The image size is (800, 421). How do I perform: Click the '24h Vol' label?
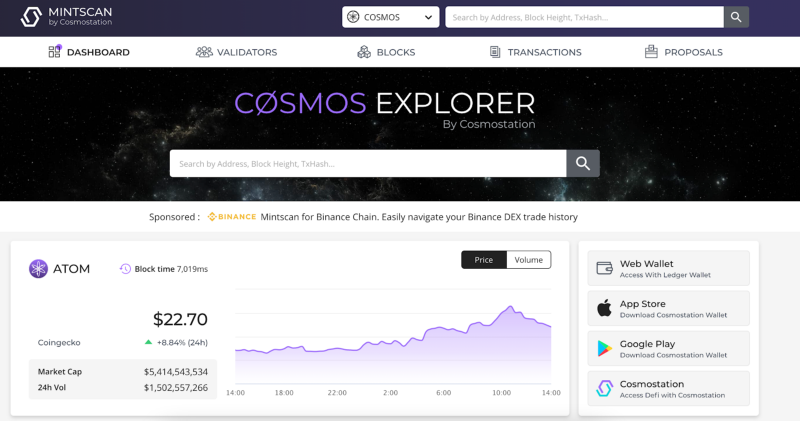[x=52, y=387]
